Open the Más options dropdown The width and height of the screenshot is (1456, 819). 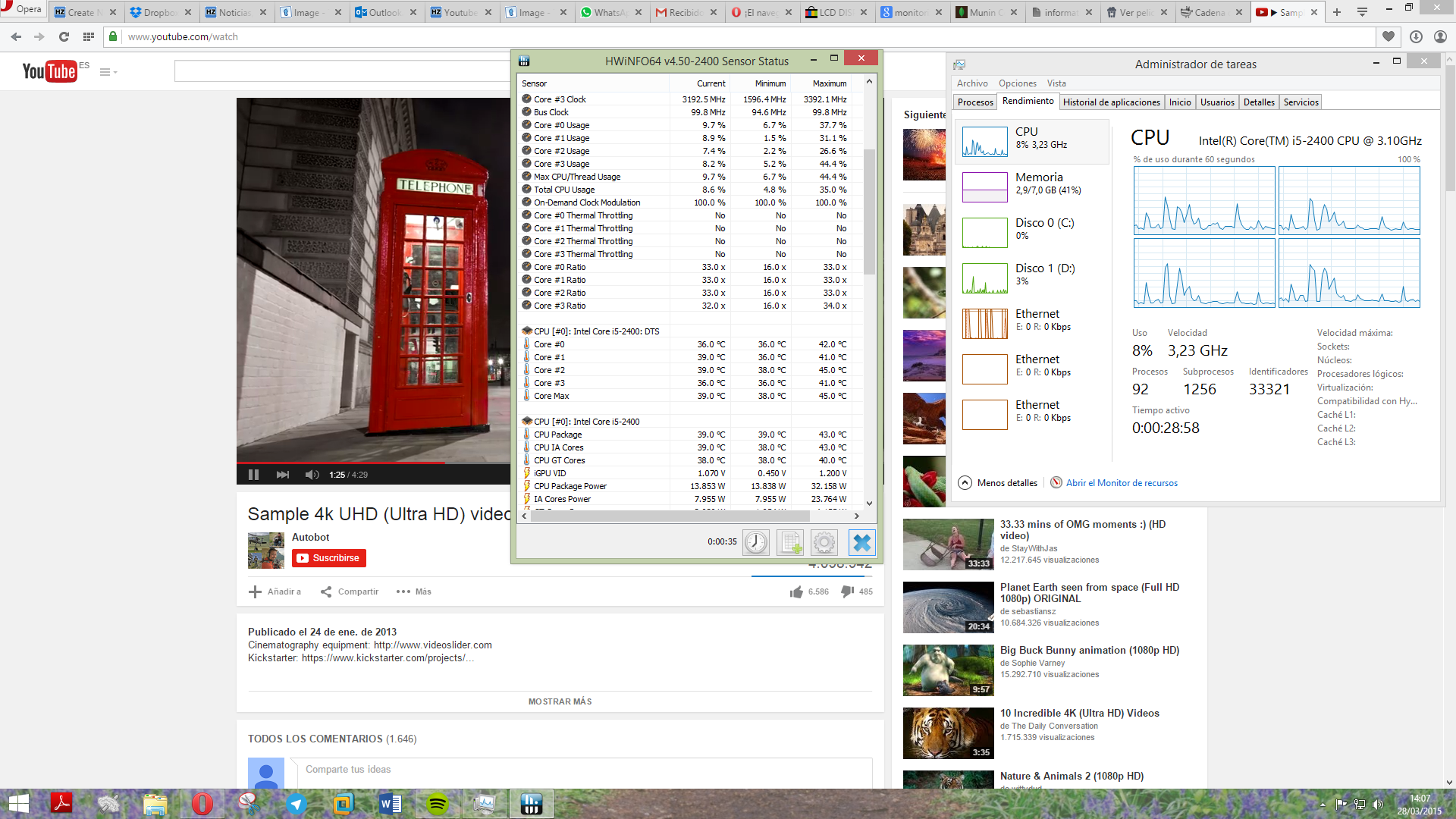[x=414, y=591]
